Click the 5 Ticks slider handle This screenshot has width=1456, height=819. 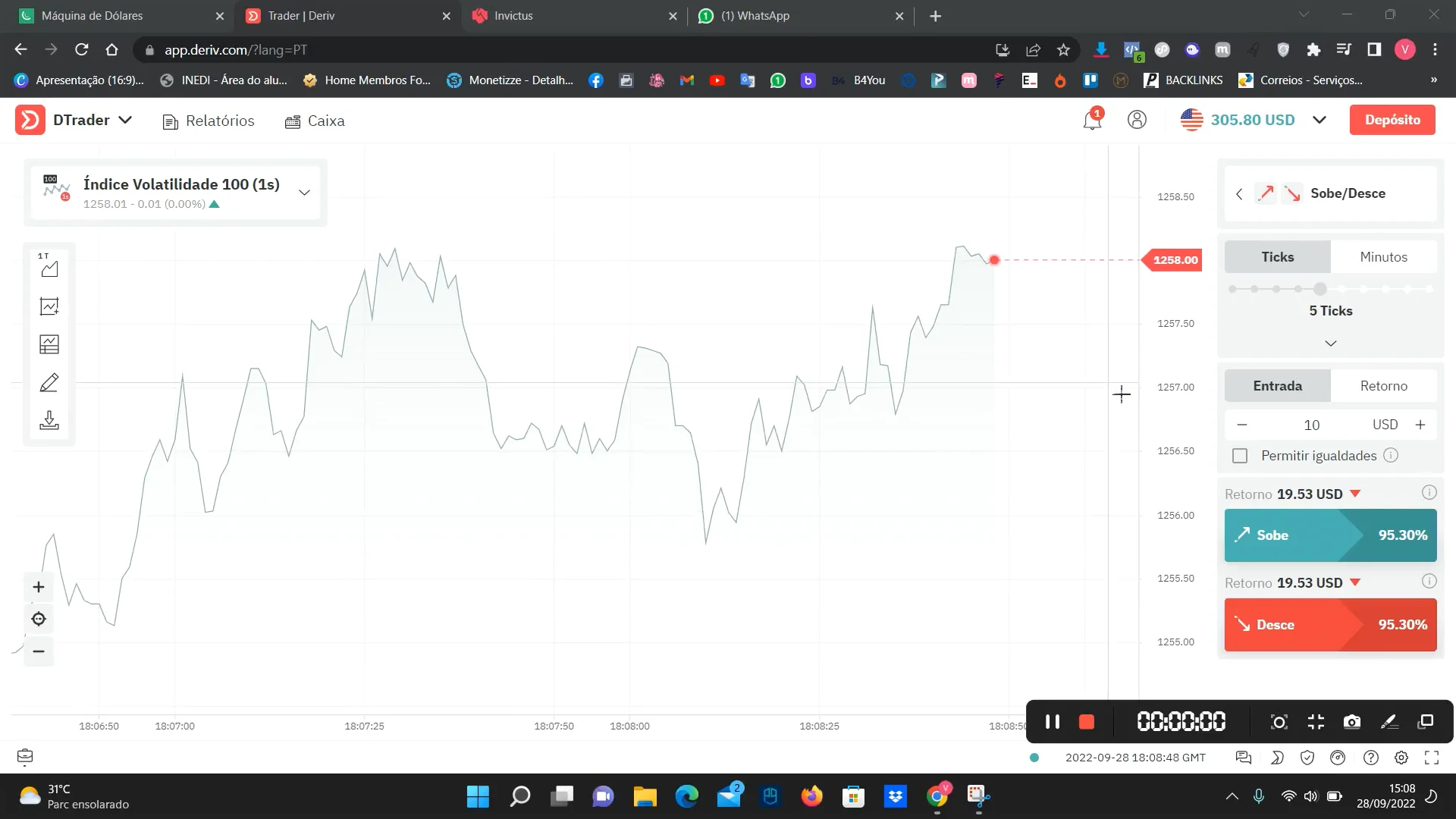coord(1320,289)
